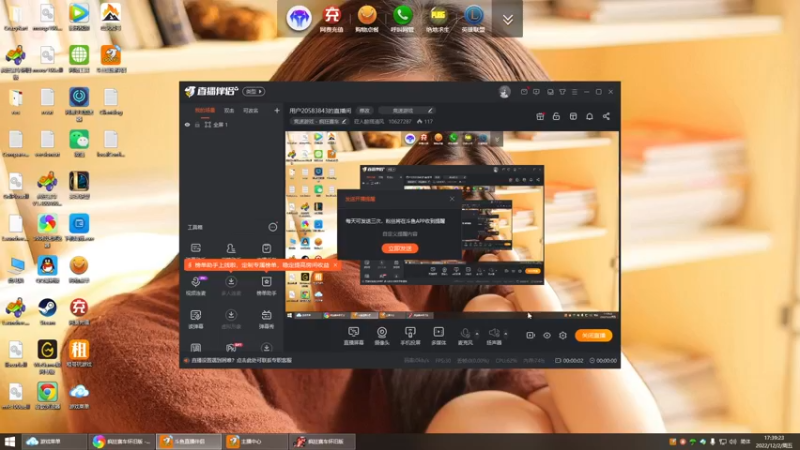Switch to the 我的场景 tab
The image size is (800, 450).
(x=205, y=110)
